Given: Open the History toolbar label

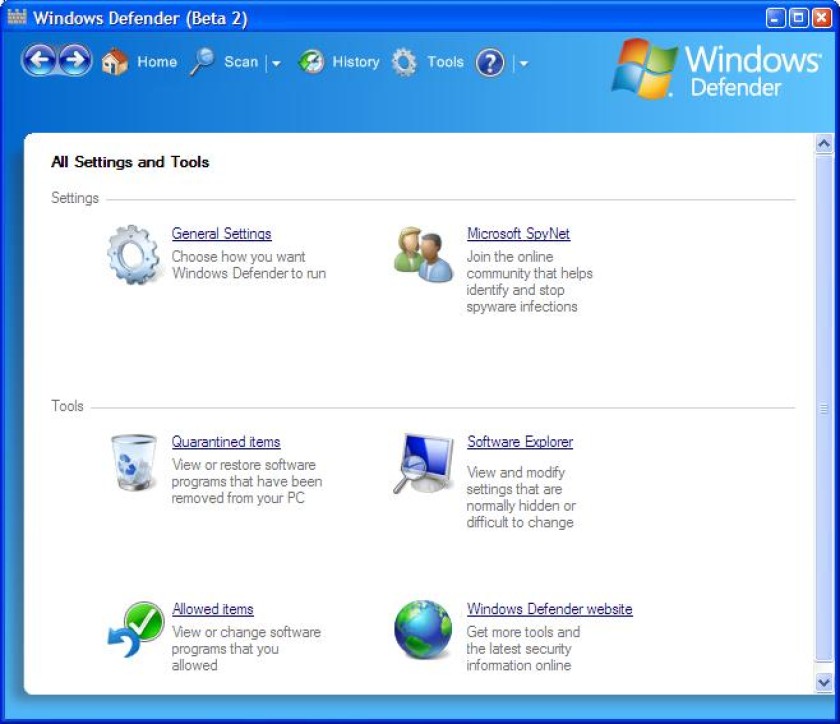Looking at the screenshot, I should click(356, 62).
